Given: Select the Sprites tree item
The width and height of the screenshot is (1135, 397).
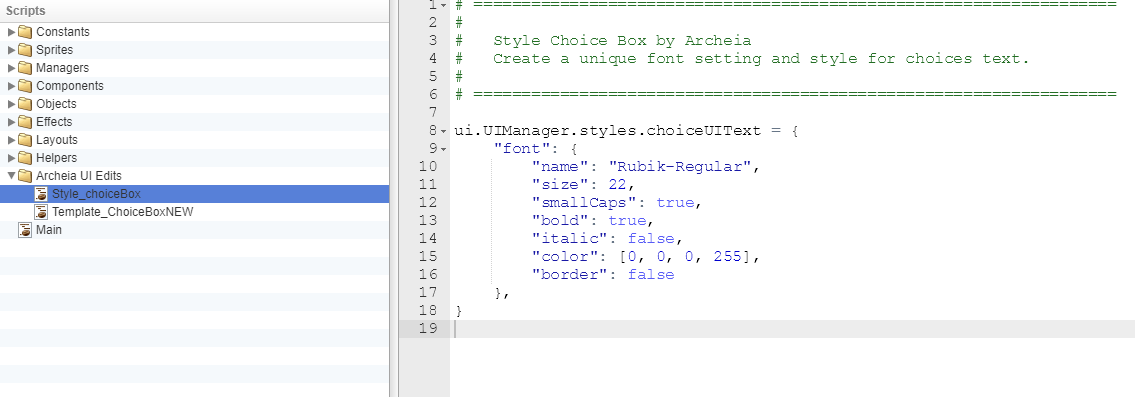Looking at the screenshot, I should 194,50.
